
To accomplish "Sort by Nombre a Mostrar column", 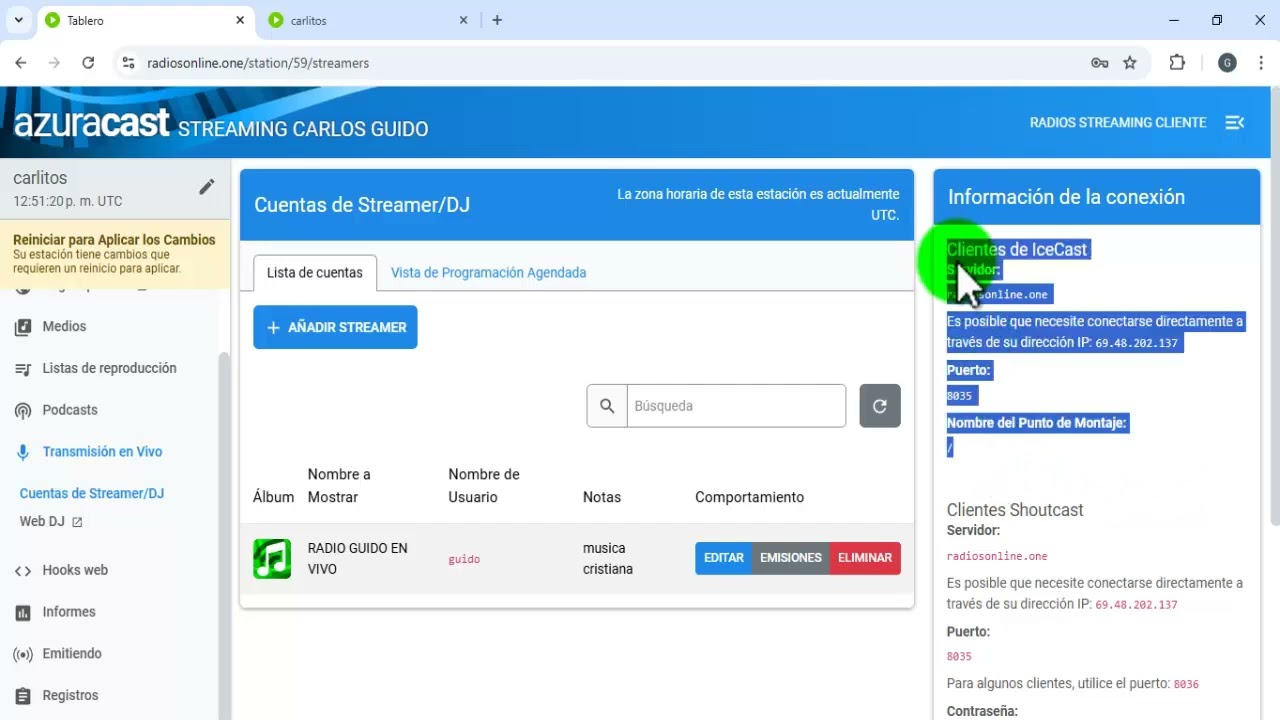I will pyautogui.click(x=339, y=485).
